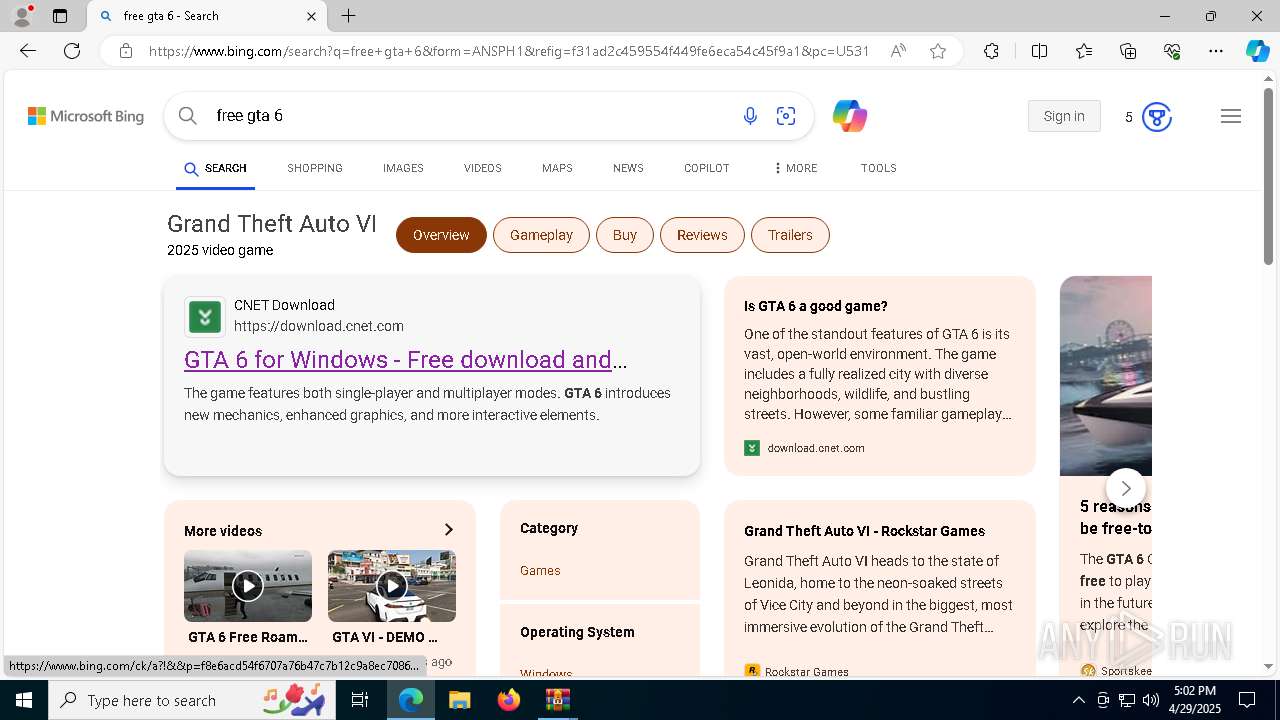
Task: Click the Sign in button
Action: tap(1064, 116)
